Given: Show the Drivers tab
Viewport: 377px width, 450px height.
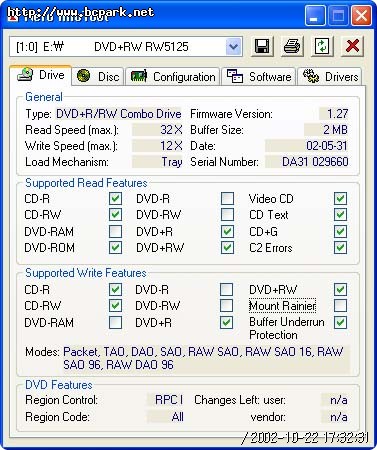Looking at the screenshot, I should 330,76.
